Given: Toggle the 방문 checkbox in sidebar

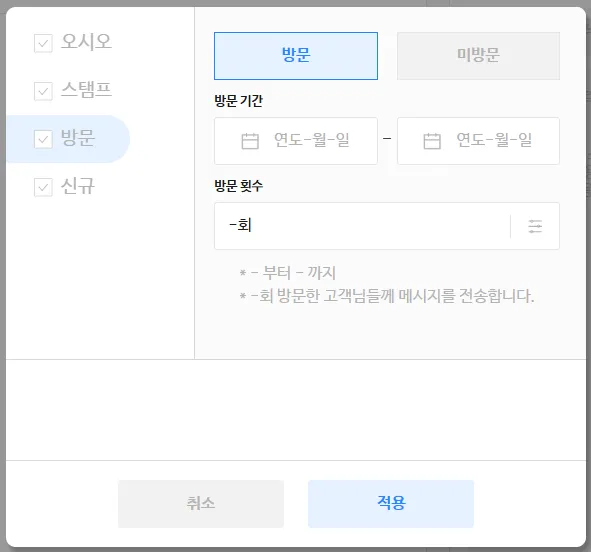Looking at the screenshot, I should point(43,139).
